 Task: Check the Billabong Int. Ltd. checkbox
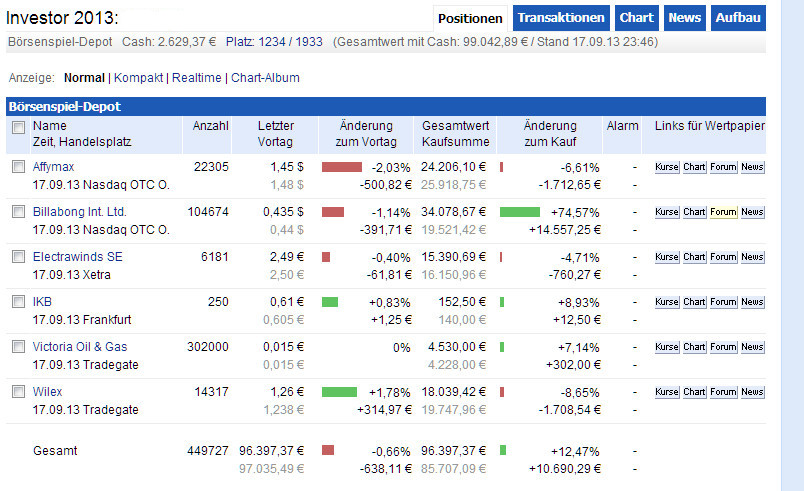18,212
